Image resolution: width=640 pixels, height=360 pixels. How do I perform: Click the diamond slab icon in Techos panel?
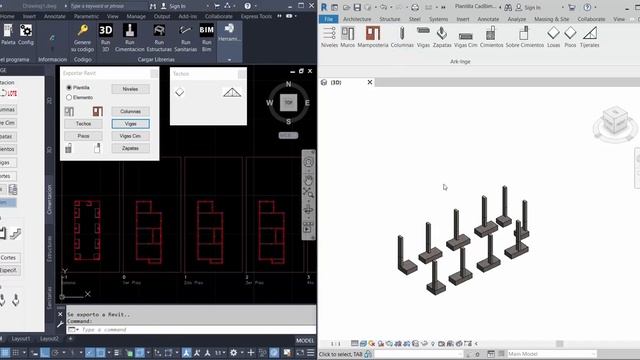tap(180, 92)
